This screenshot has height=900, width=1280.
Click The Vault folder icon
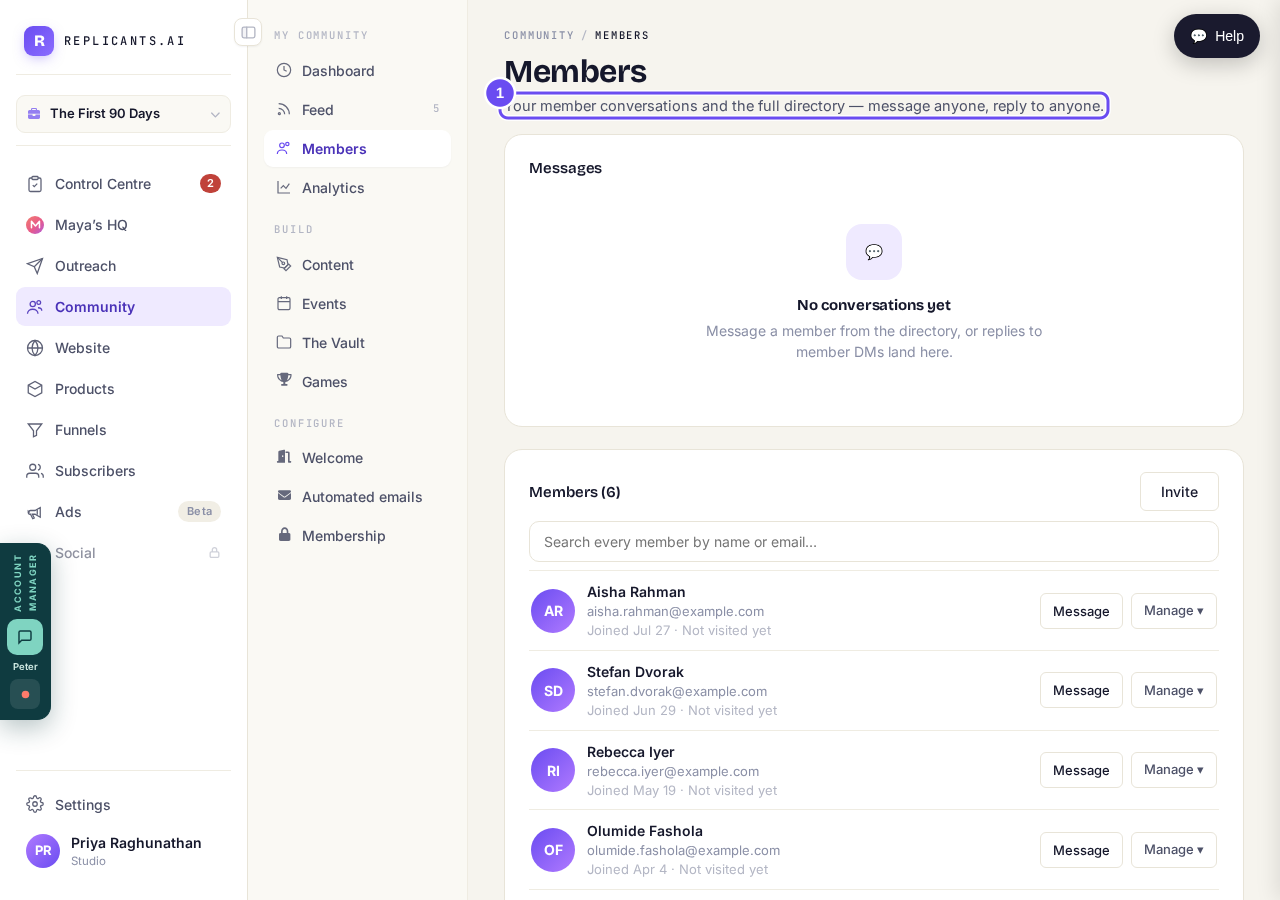point(284,342)
